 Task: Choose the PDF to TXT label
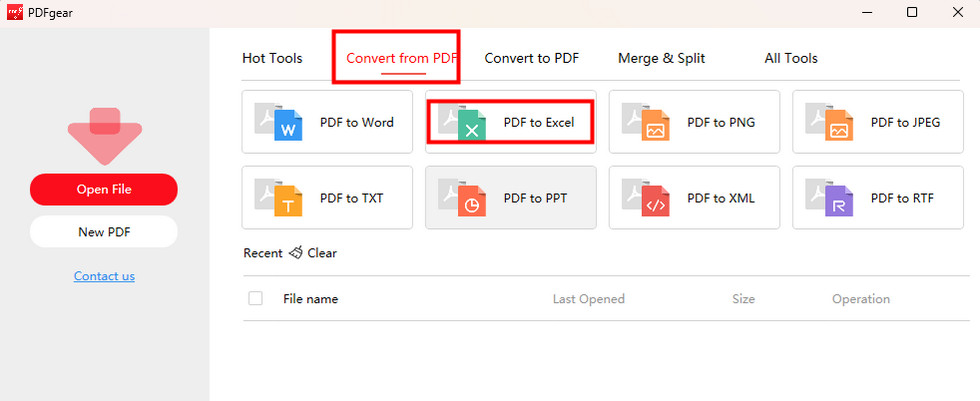[352, 199]
